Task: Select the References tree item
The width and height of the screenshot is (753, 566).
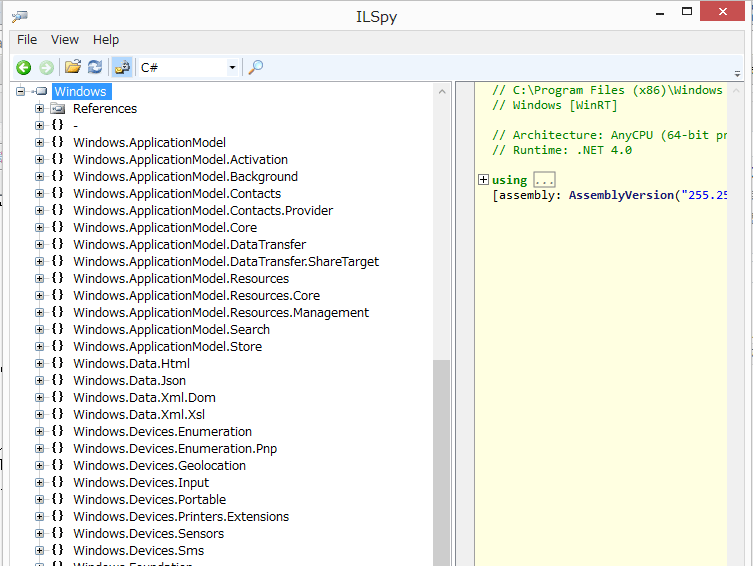Action: click(105, 108)
